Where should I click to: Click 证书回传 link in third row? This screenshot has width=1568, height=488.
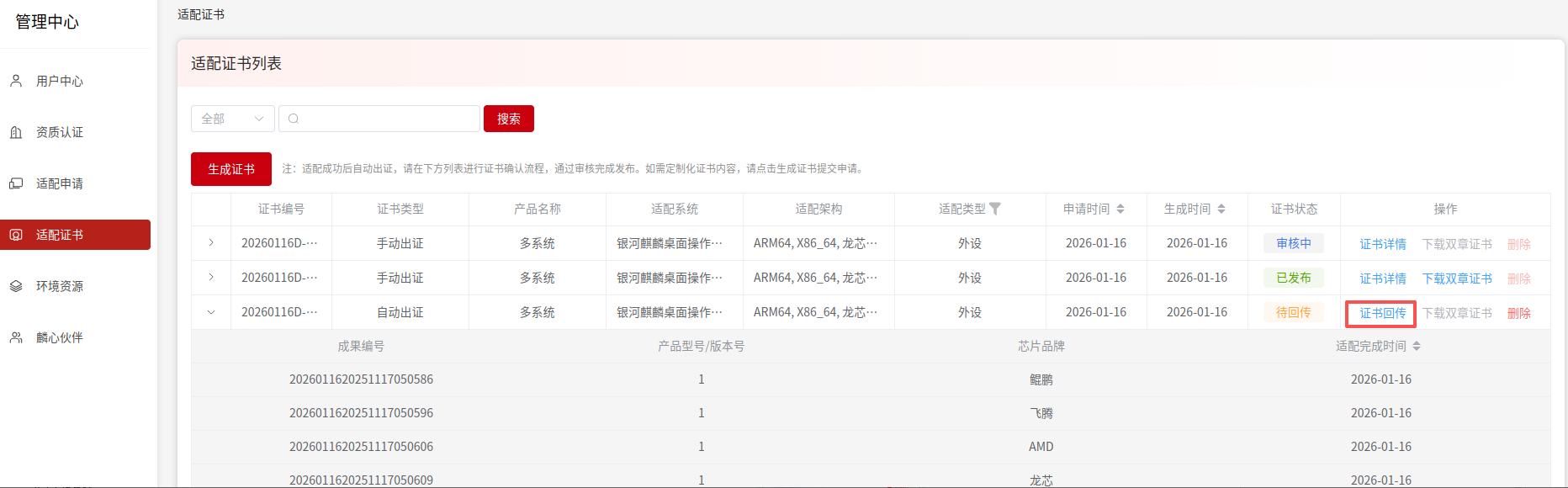tap(1382, 313)
